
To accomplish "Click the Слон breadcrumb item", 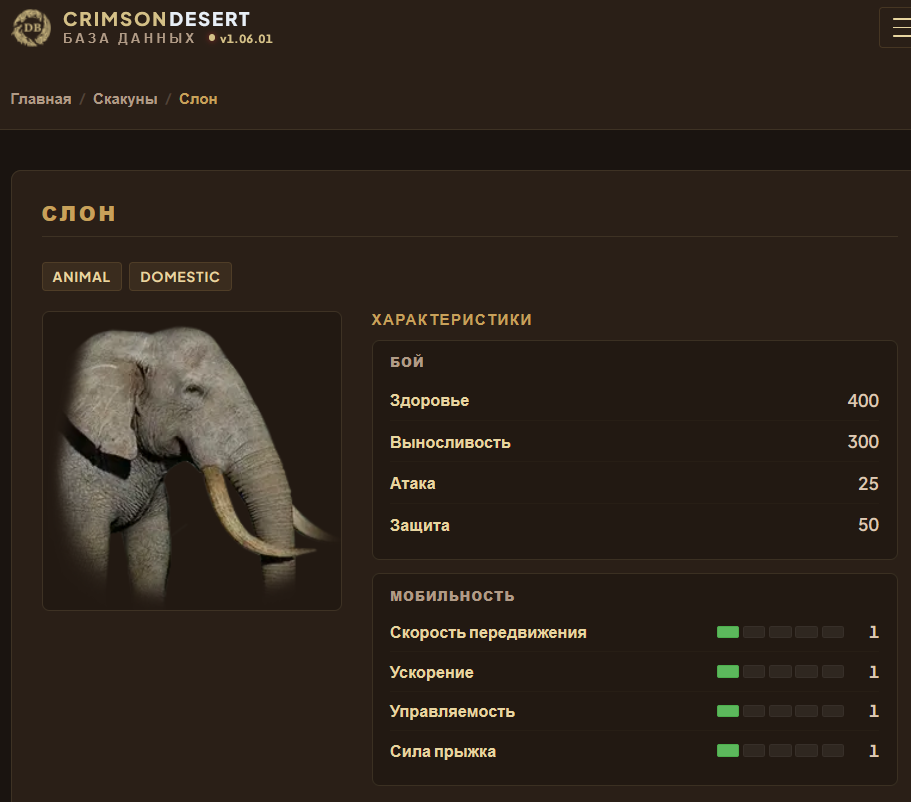I will 198,99.
